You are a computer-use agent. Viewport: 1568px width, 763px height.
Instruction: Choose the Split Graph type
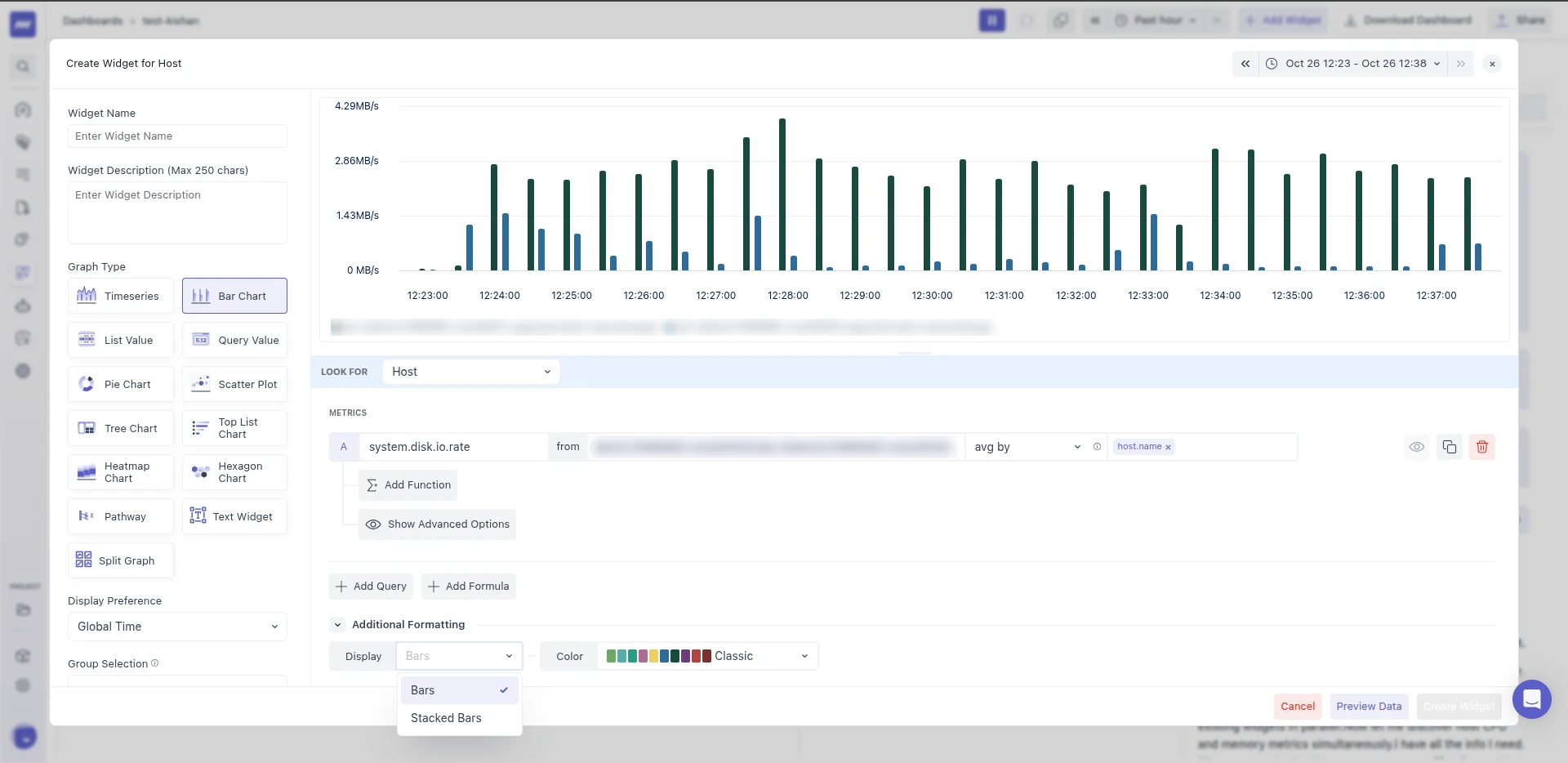coord(121,560)
